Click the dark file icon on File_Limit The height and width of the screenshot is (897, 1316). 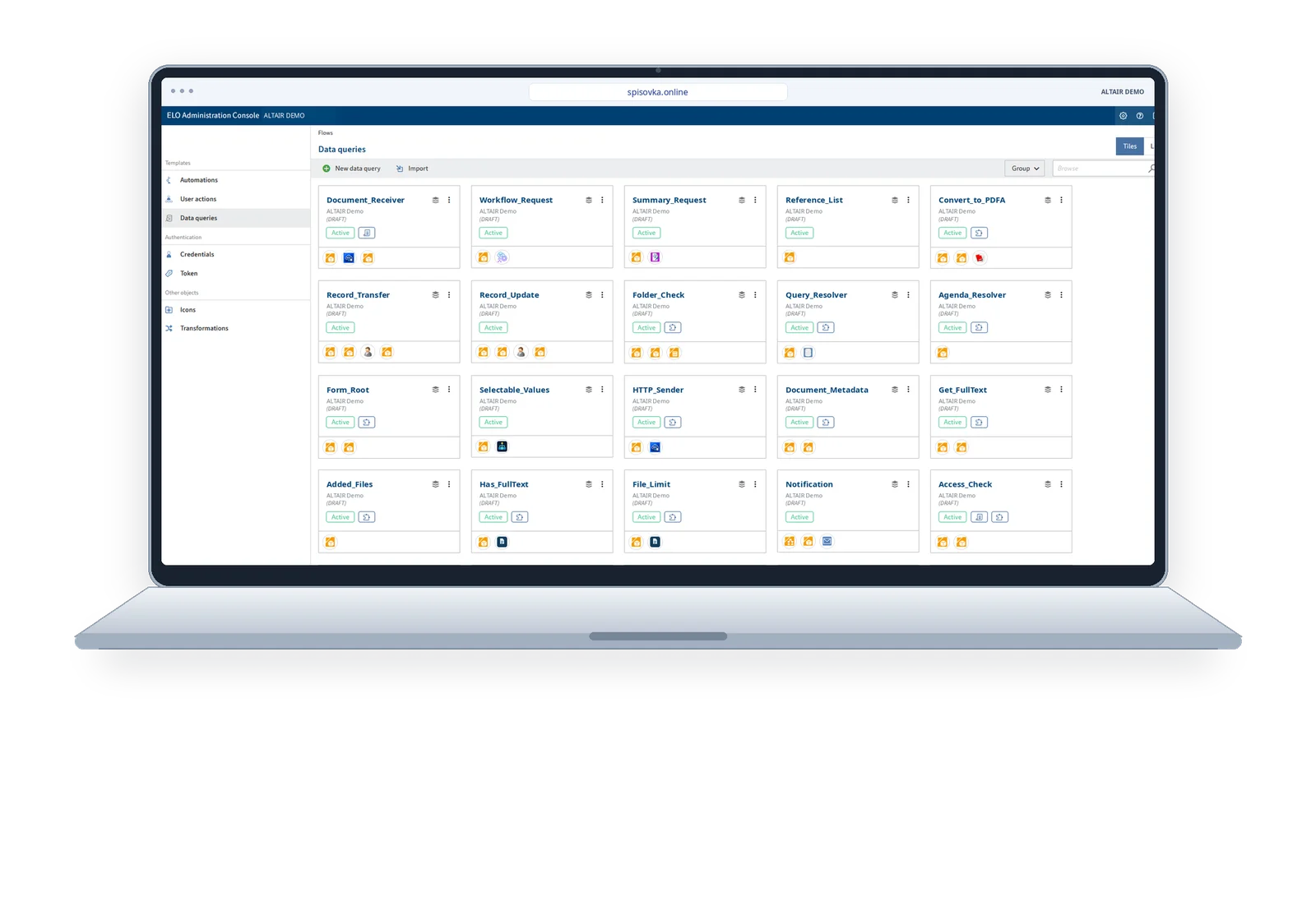tap(655, 542)
